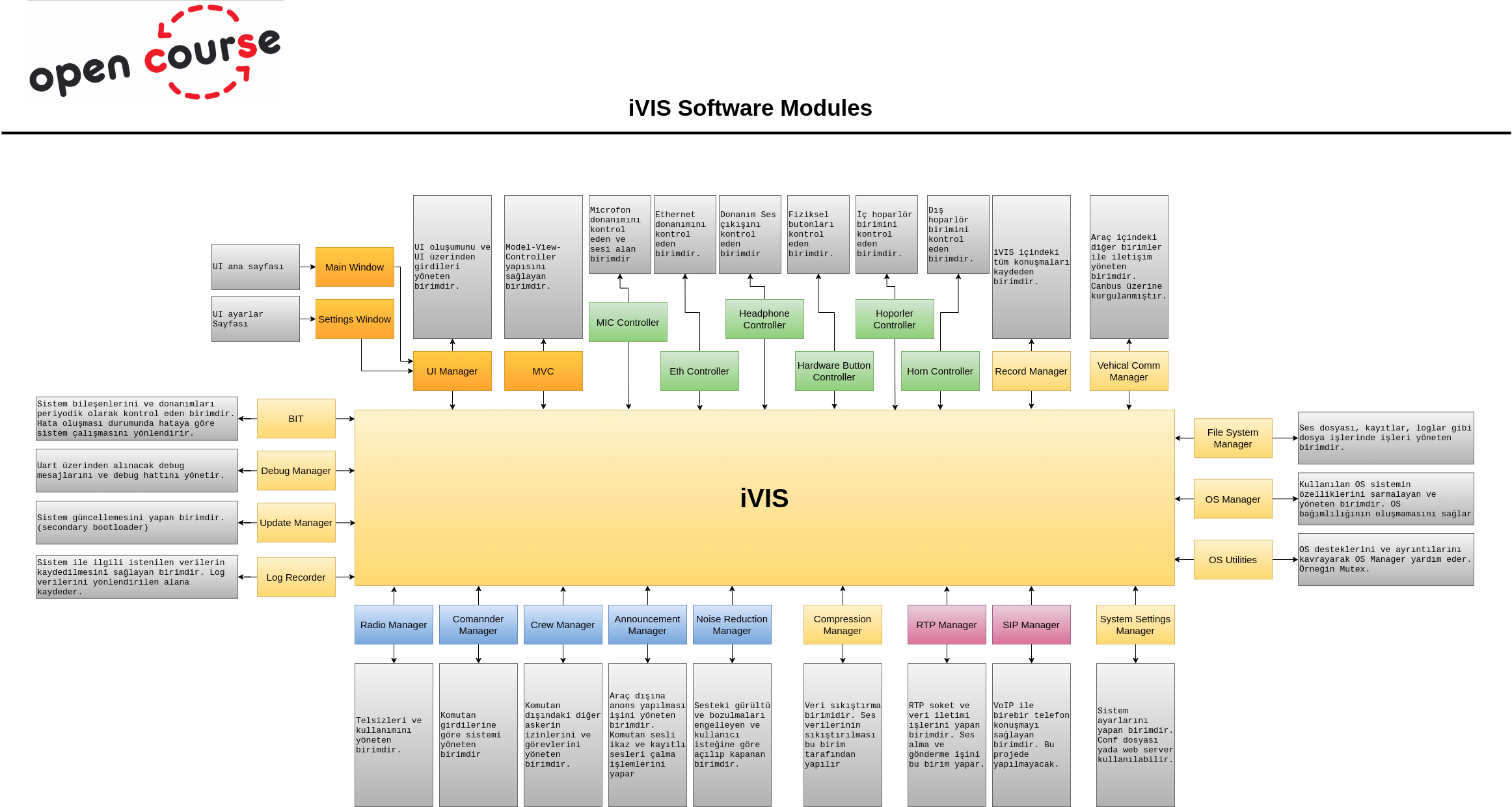
Task: Select the iVIS central module block
Action: [764, 498]
